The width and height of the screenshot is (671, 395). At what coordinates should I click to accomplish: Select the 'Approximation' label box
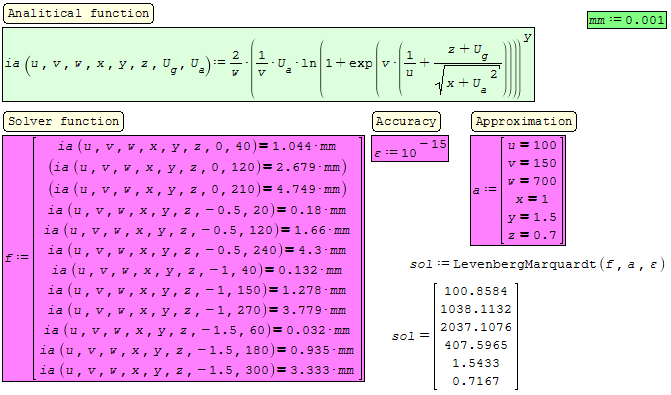click(x=524, y=122)
